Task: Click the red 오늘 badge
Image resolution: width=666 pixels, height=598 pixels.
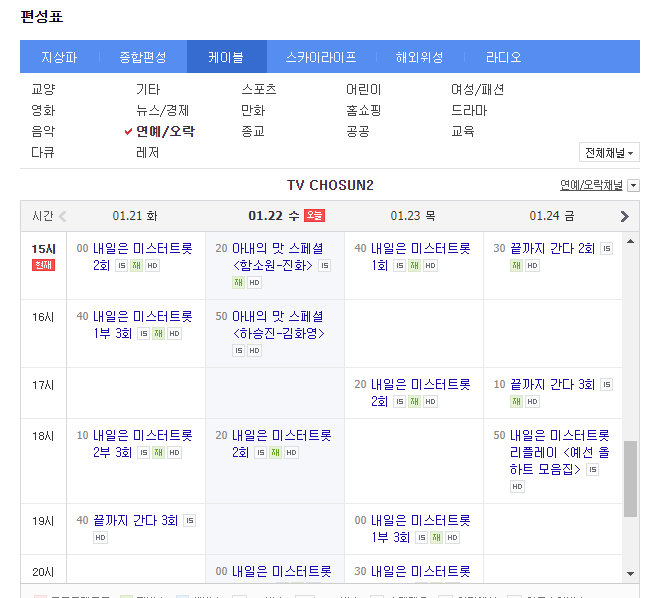Action: point(314,216)
